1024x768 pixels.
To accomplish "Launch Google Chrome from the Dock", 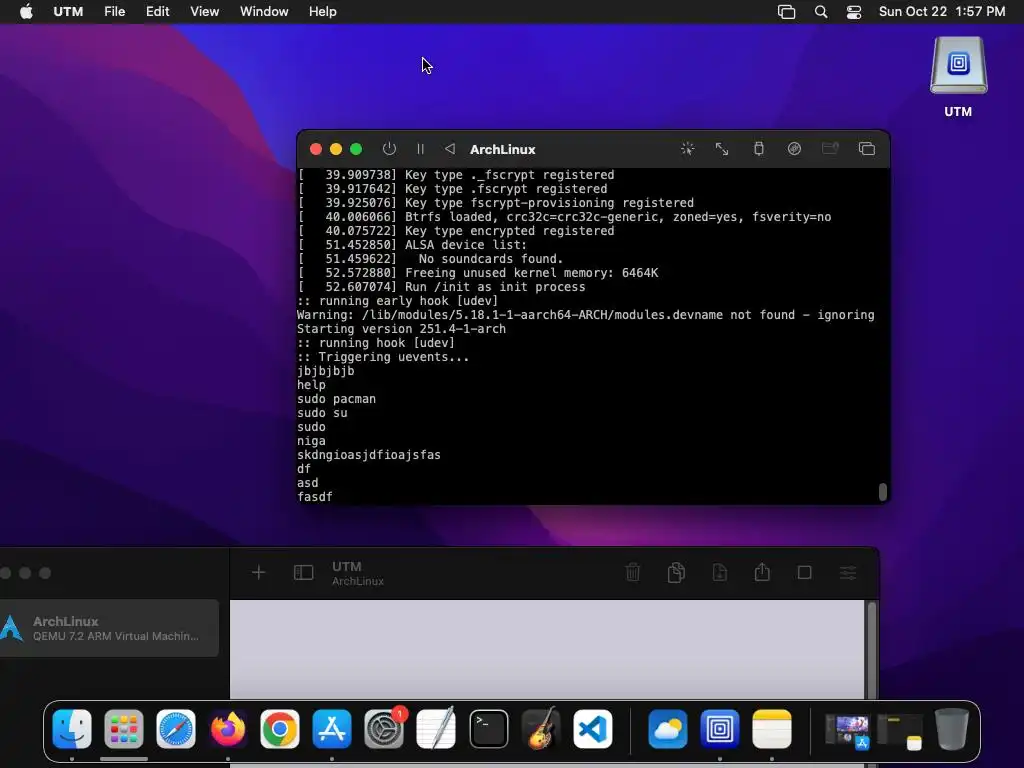I will click(x=280, y=729).
